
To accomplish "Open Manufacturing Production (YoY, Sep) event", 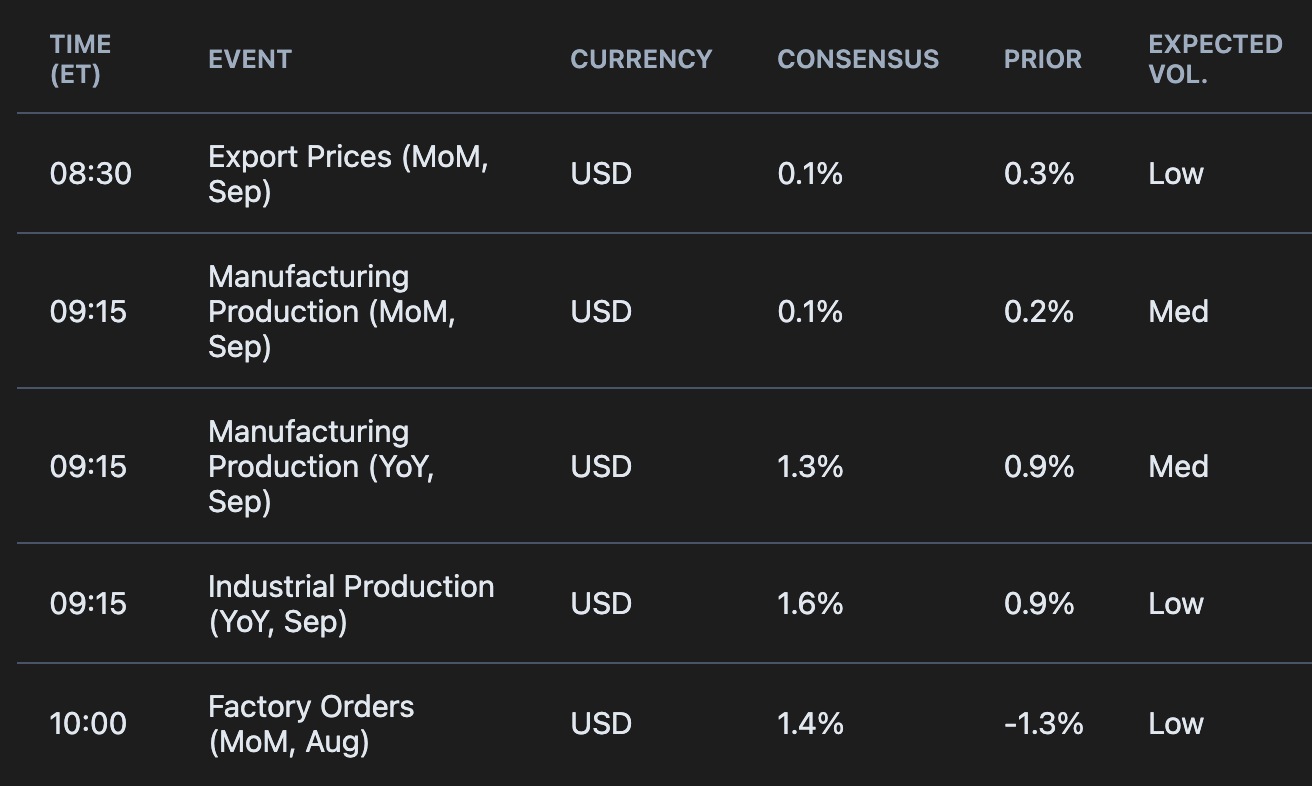I will click(x=321, y=466).
